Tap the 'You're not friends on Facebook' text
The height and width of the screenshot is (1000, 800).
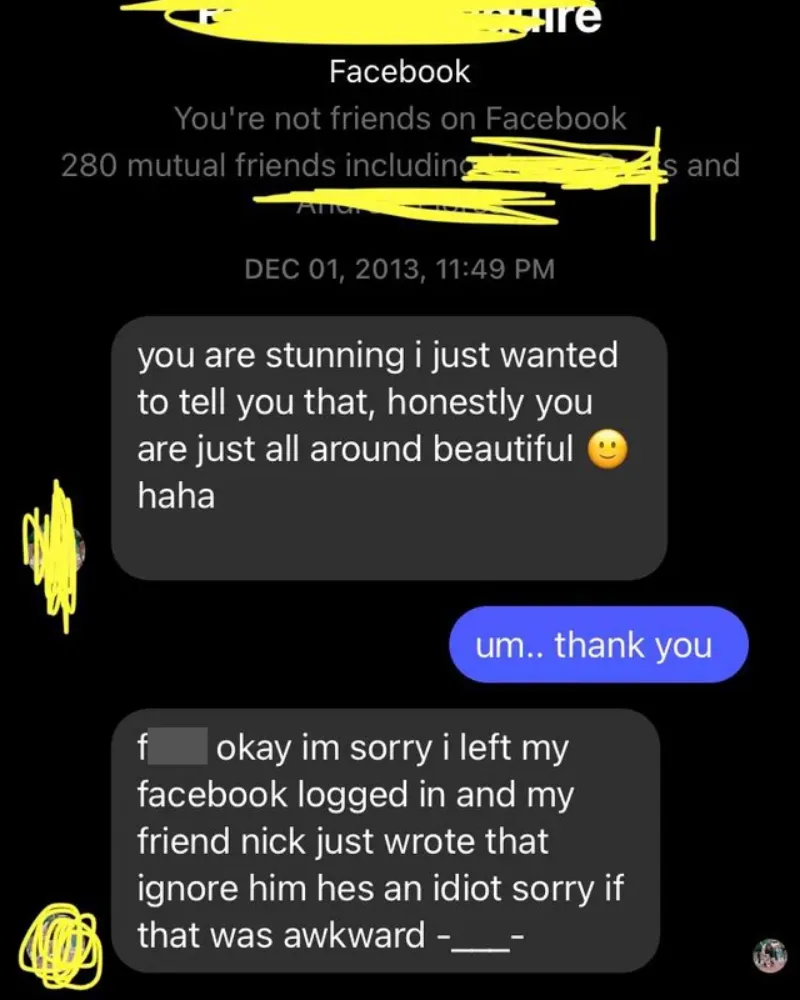[x=401, y=119]
